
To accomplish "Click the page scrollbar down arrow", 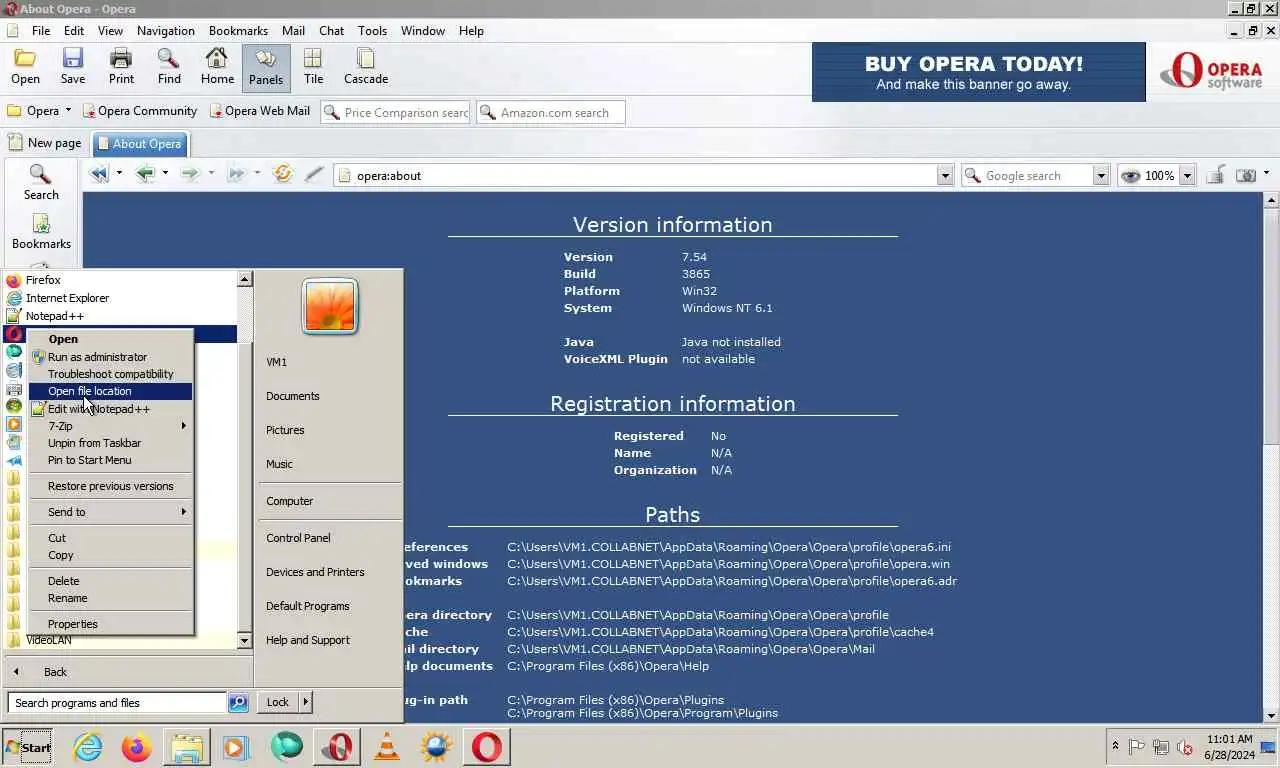I will pos(1272,715).
